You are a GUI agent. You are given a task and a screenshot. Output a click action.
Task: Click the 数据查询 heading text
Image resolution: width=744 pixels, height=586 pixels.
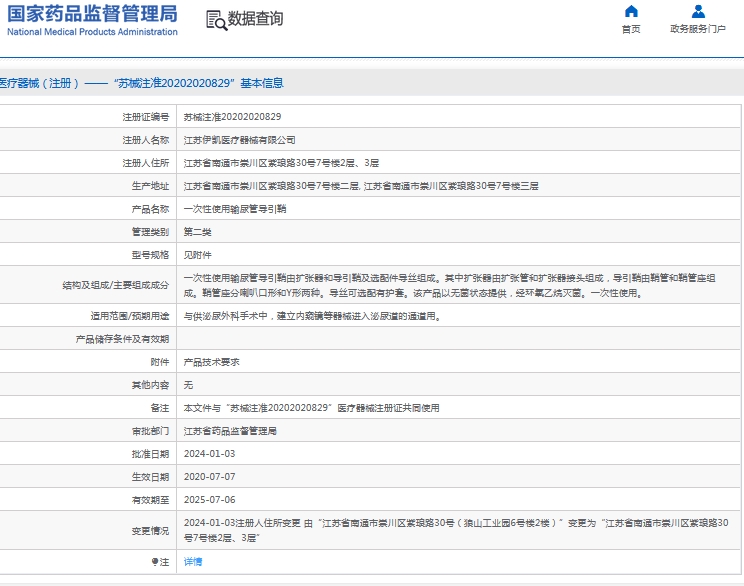(x=255, y=19)
